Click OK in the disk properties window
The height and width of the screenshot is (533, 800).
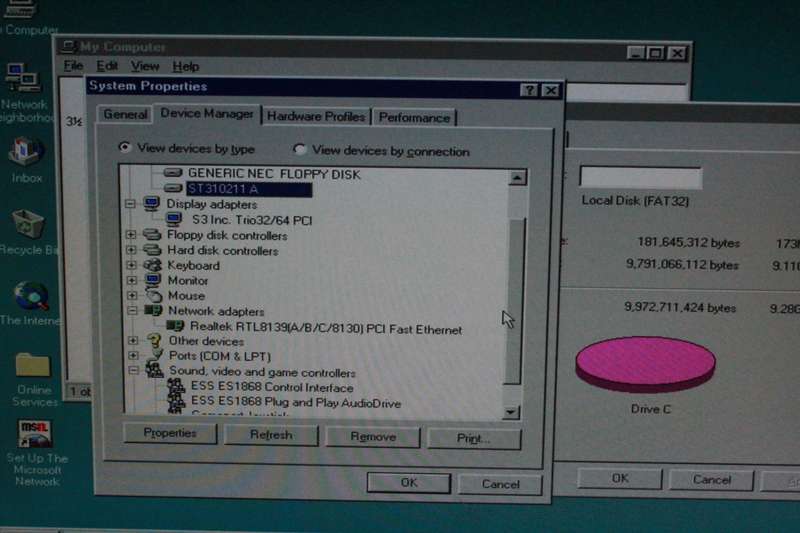click(x=620, y=478)
